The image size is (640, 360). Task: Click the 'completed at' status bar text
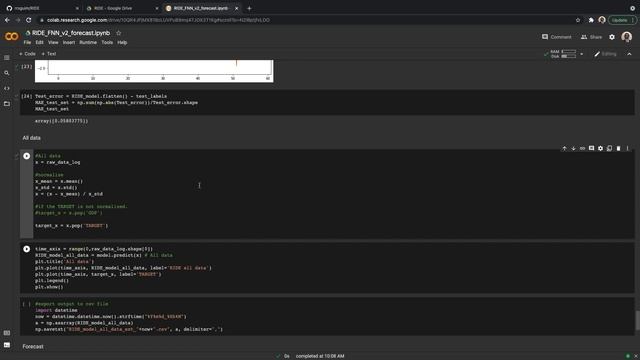pyautogui.click(x=320, y=356)
